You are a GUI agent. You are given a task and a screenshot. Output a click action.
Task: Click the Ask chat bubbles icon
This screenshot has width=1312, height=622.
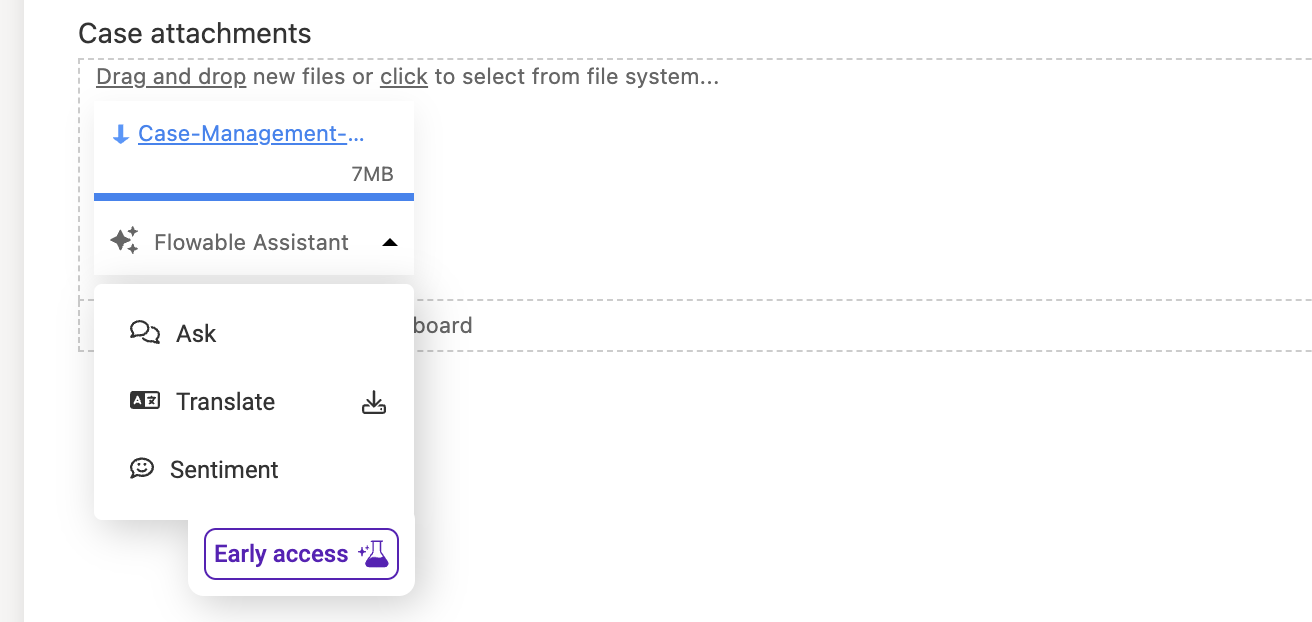[x=145, y=333]
